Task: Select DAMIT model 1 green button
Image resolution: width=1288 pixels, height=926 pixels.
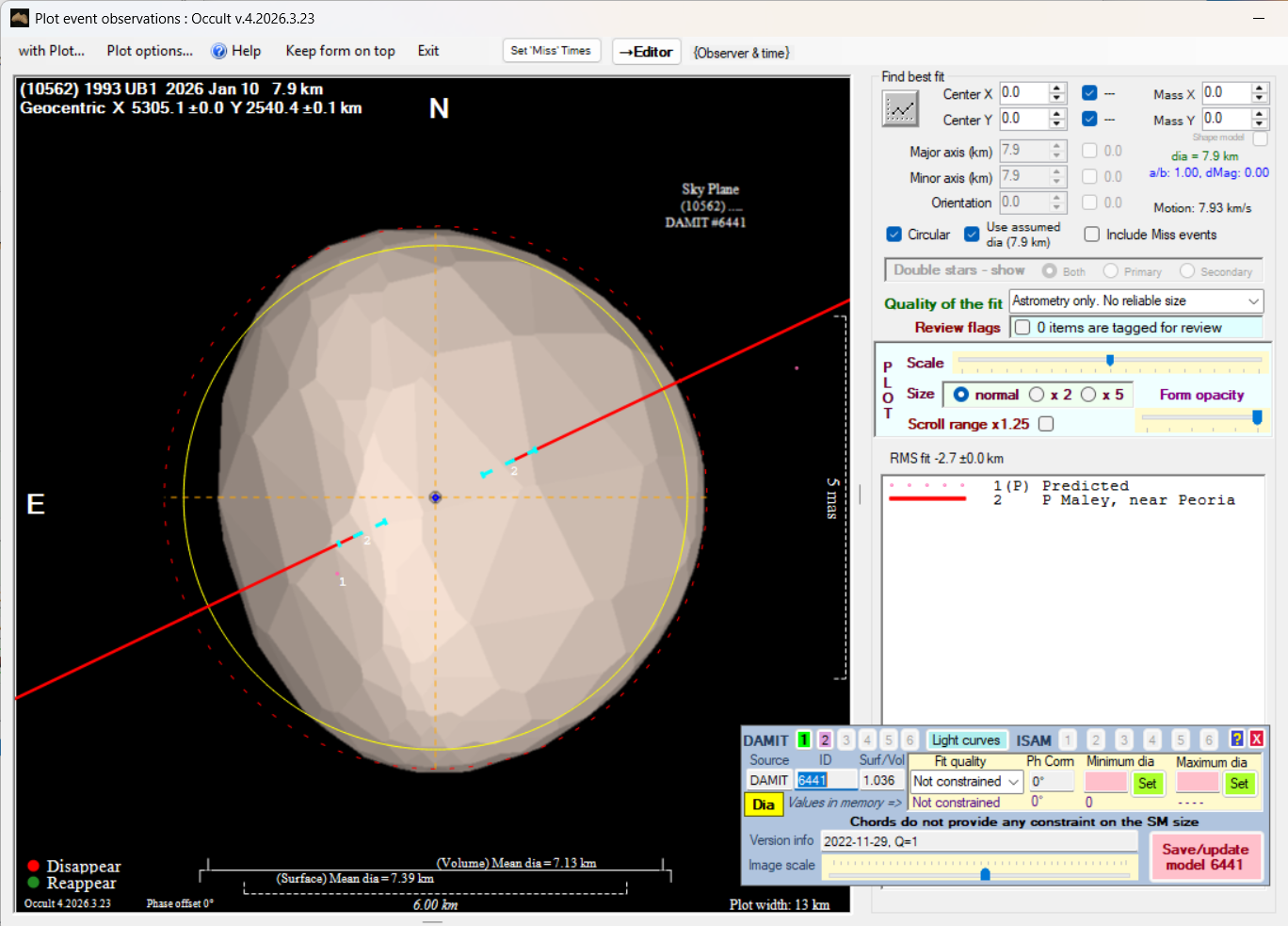Action: [x=804, y=740]
